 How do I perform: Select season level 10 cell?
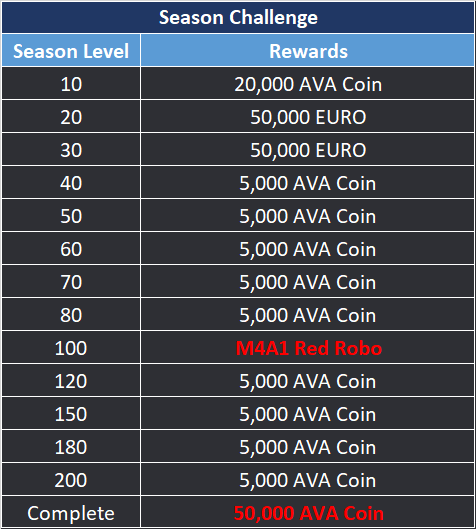[71, 83]
